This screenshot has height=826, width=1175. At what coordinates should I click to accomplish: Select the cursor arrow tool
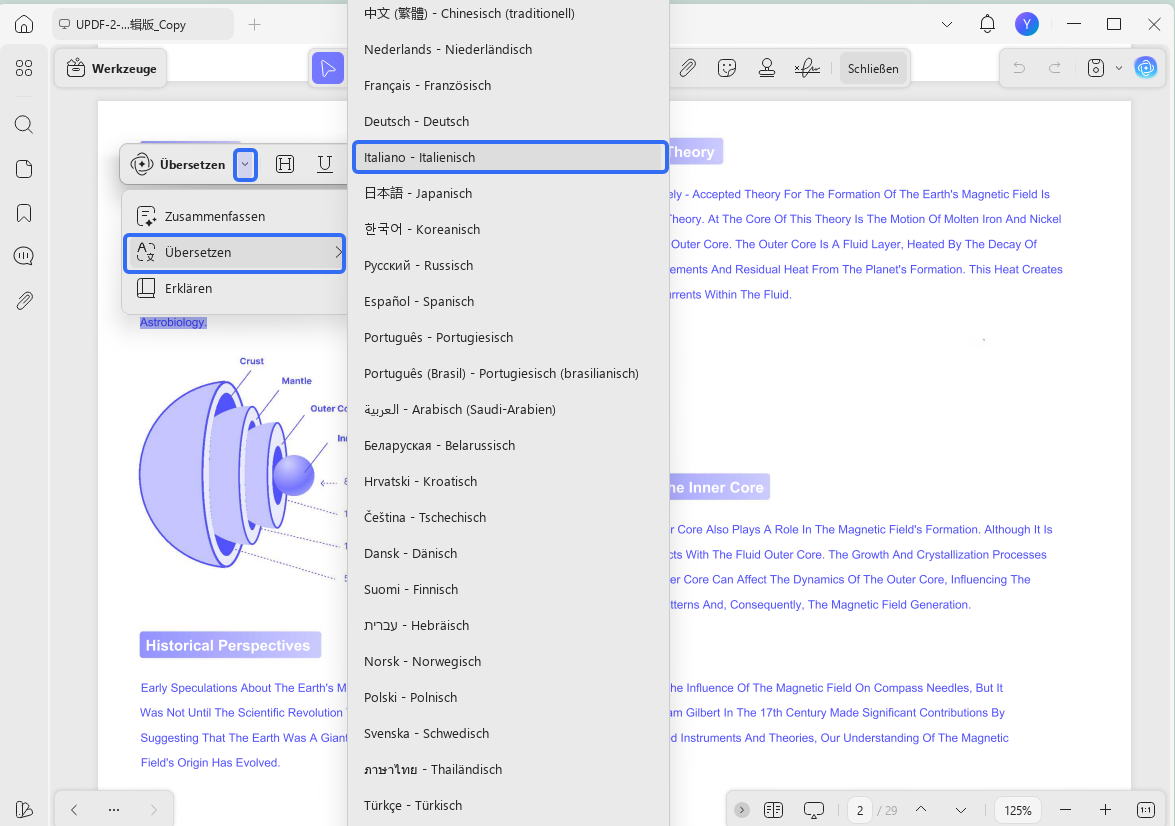point(327,68)
